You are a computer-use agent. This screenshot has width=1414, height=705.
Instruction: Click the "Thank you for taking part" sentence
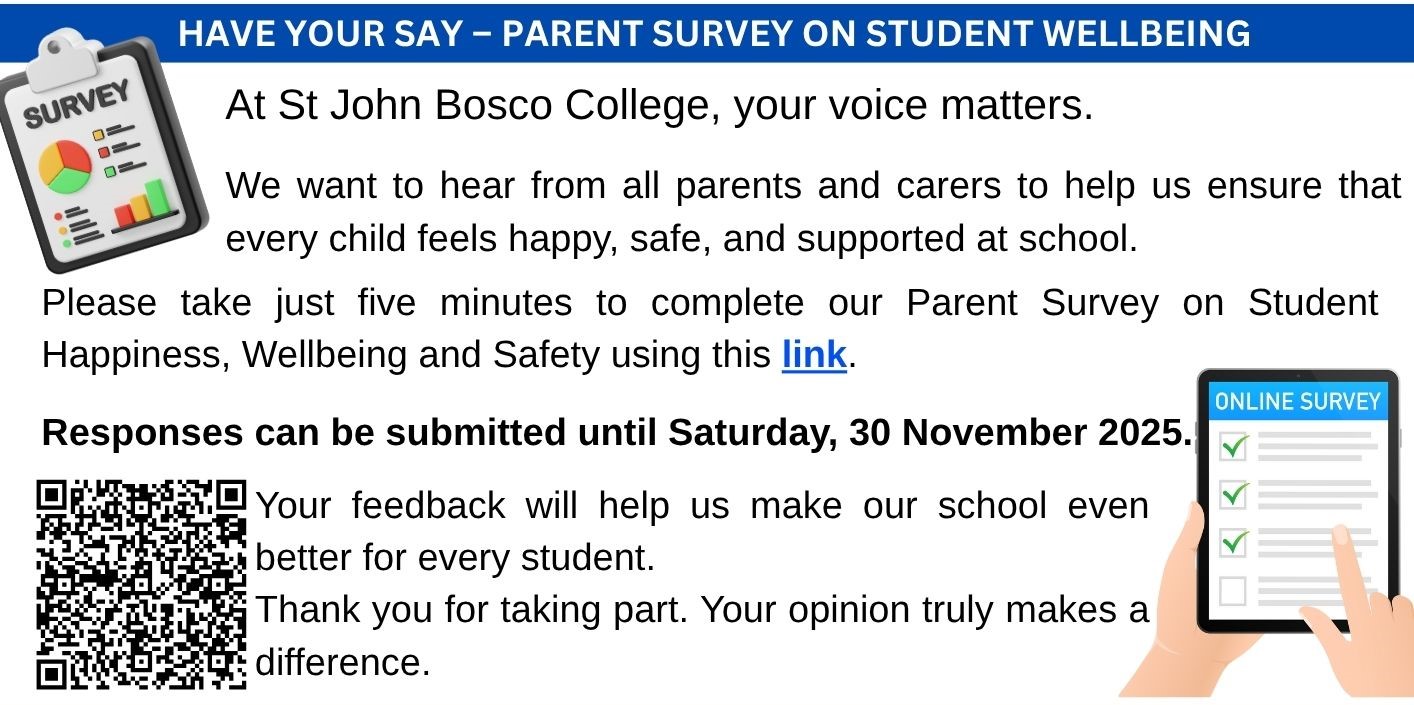click(x=700, y=610)
